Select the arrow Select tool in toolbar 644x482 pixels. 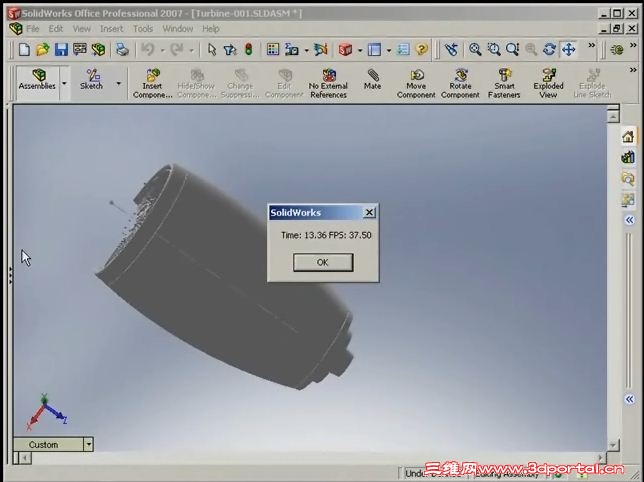coord(212,50)
